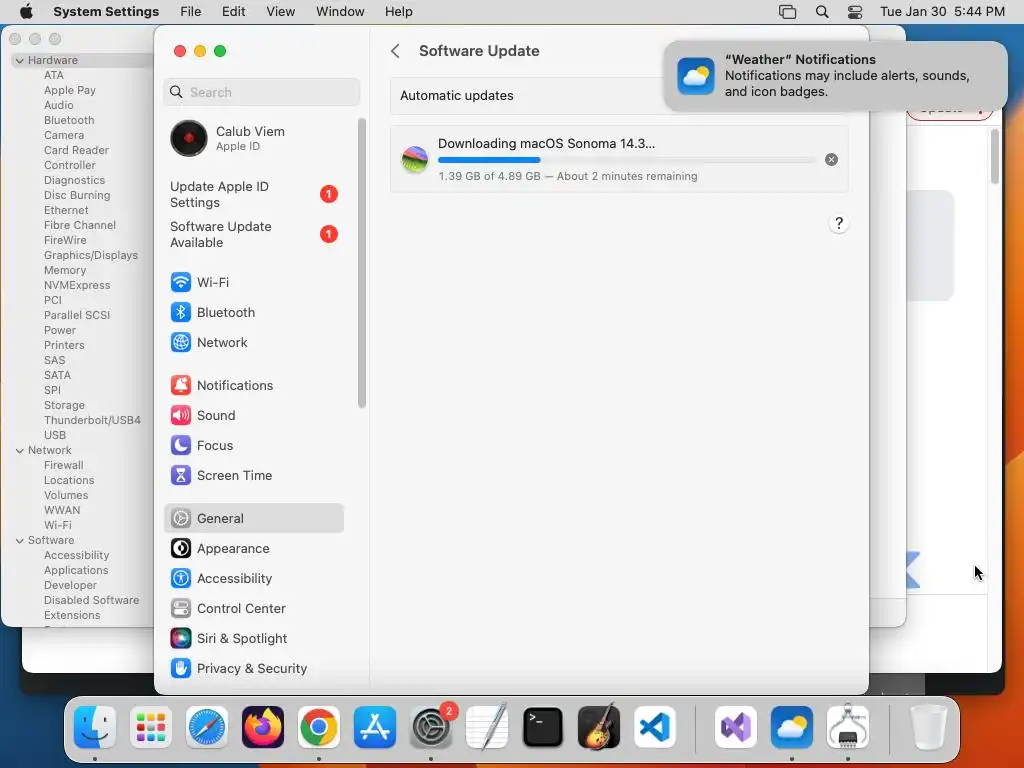Click the System Settings sidebar scrollbar
1024x768 pixels.
click(x=362, y=263)
